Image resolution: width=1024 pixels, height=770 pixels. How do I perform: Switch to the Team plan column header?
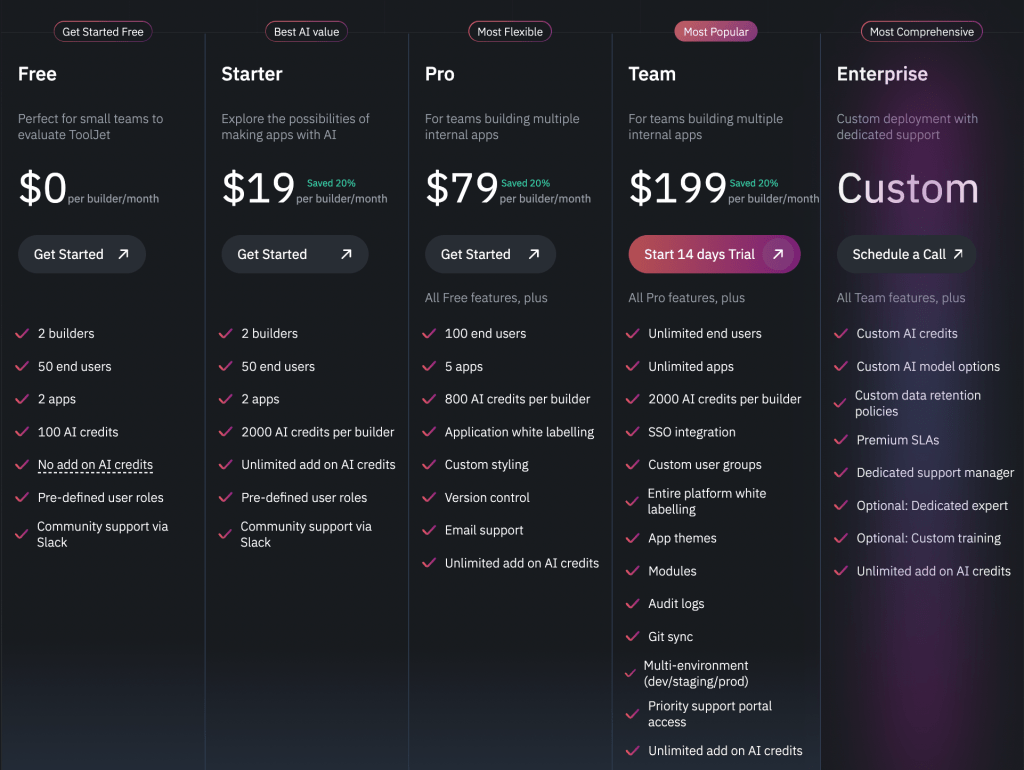click(652, 74)
